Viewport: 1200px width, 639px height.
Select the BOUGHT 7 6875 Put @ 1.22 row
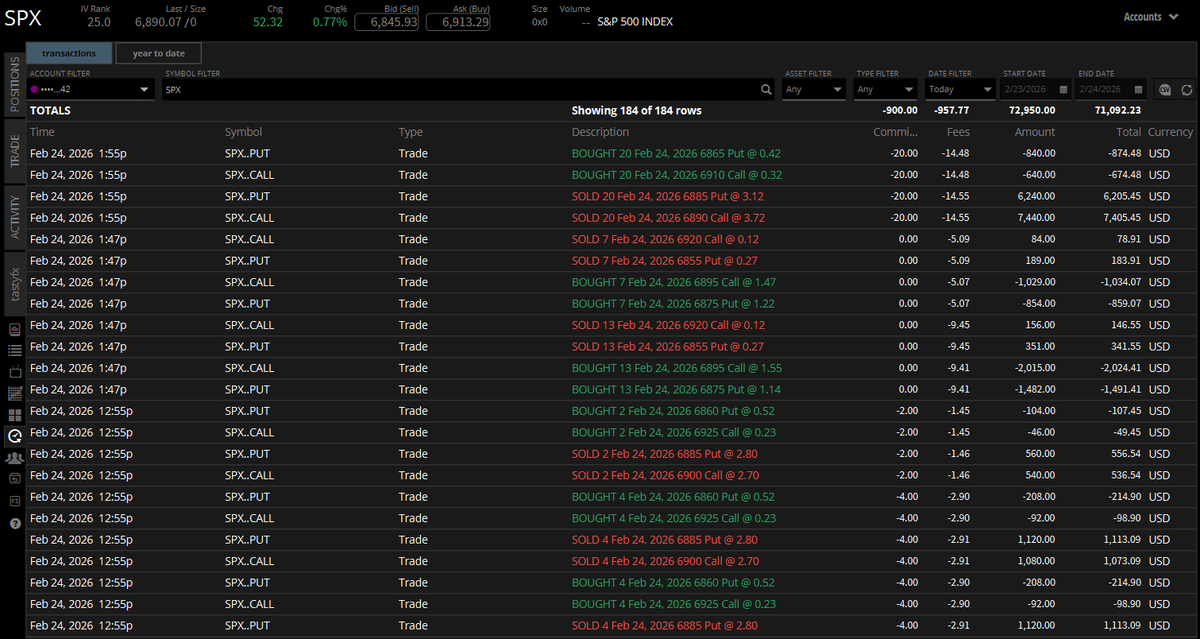pyautogui.click(x=612, y=304)
